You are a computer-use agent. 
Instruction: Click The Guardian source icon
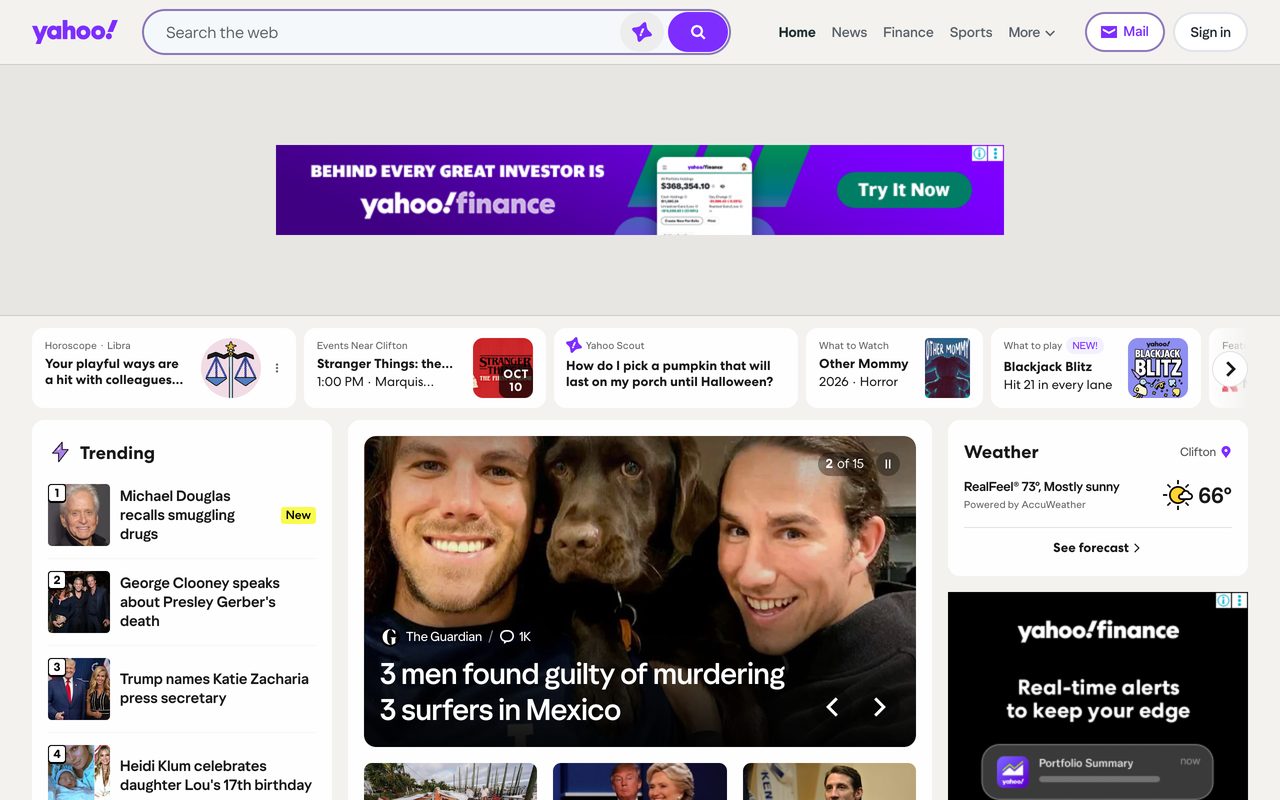click(390, 636)
